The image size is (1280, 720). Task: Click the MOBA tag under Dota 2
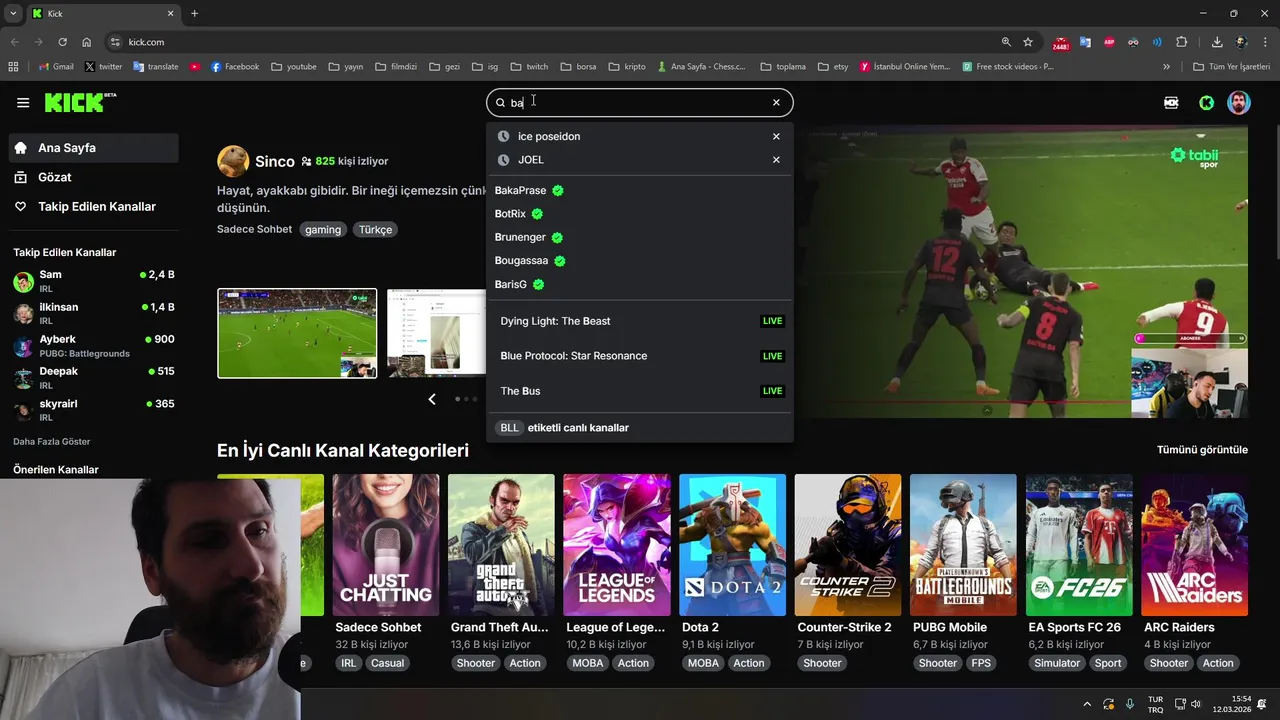[x=703, y=663]
